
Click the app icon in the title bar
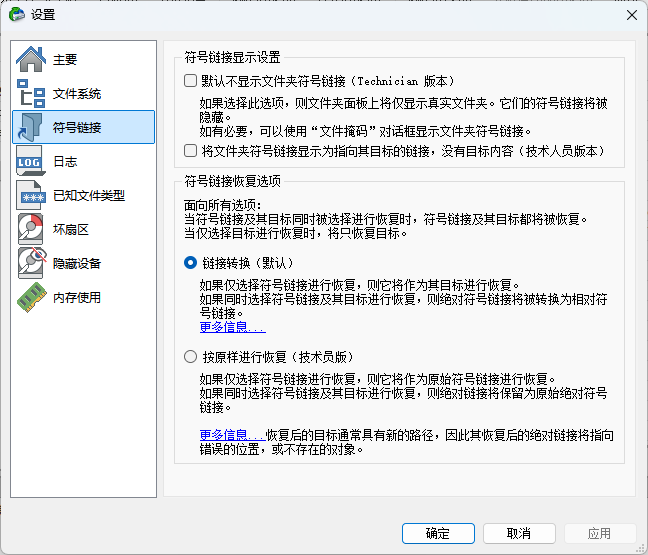click(x=17, y=14)
